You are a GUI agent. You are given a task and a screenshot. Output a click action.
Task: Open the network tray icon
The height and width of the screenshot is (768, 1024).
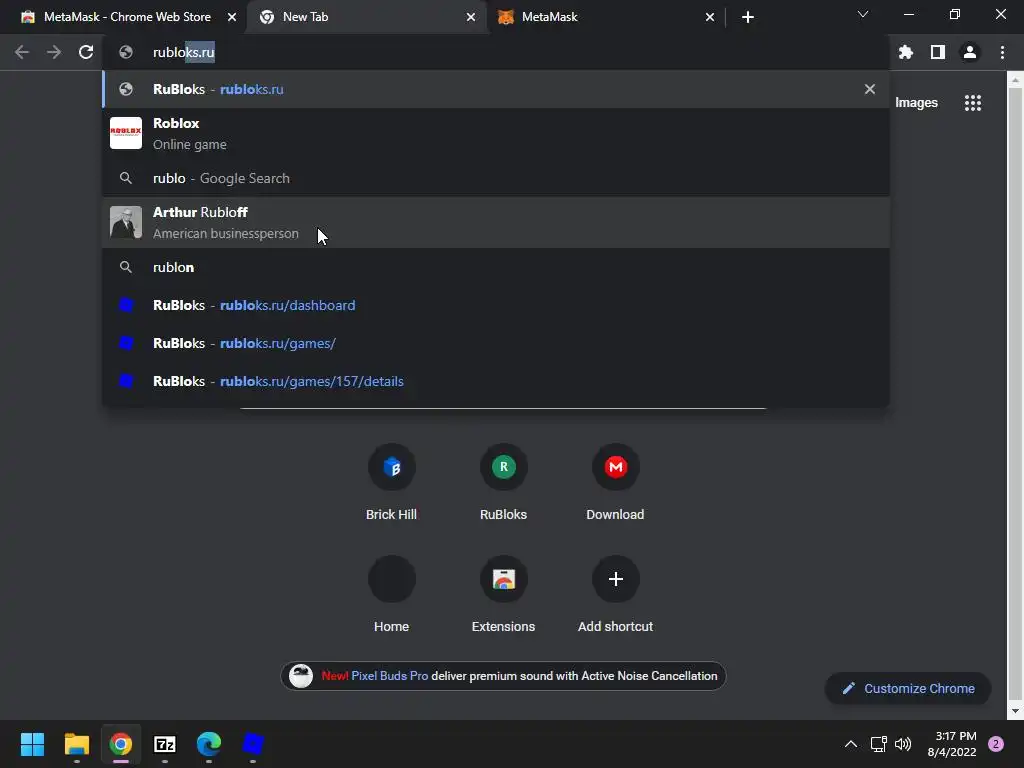[878, 744]
